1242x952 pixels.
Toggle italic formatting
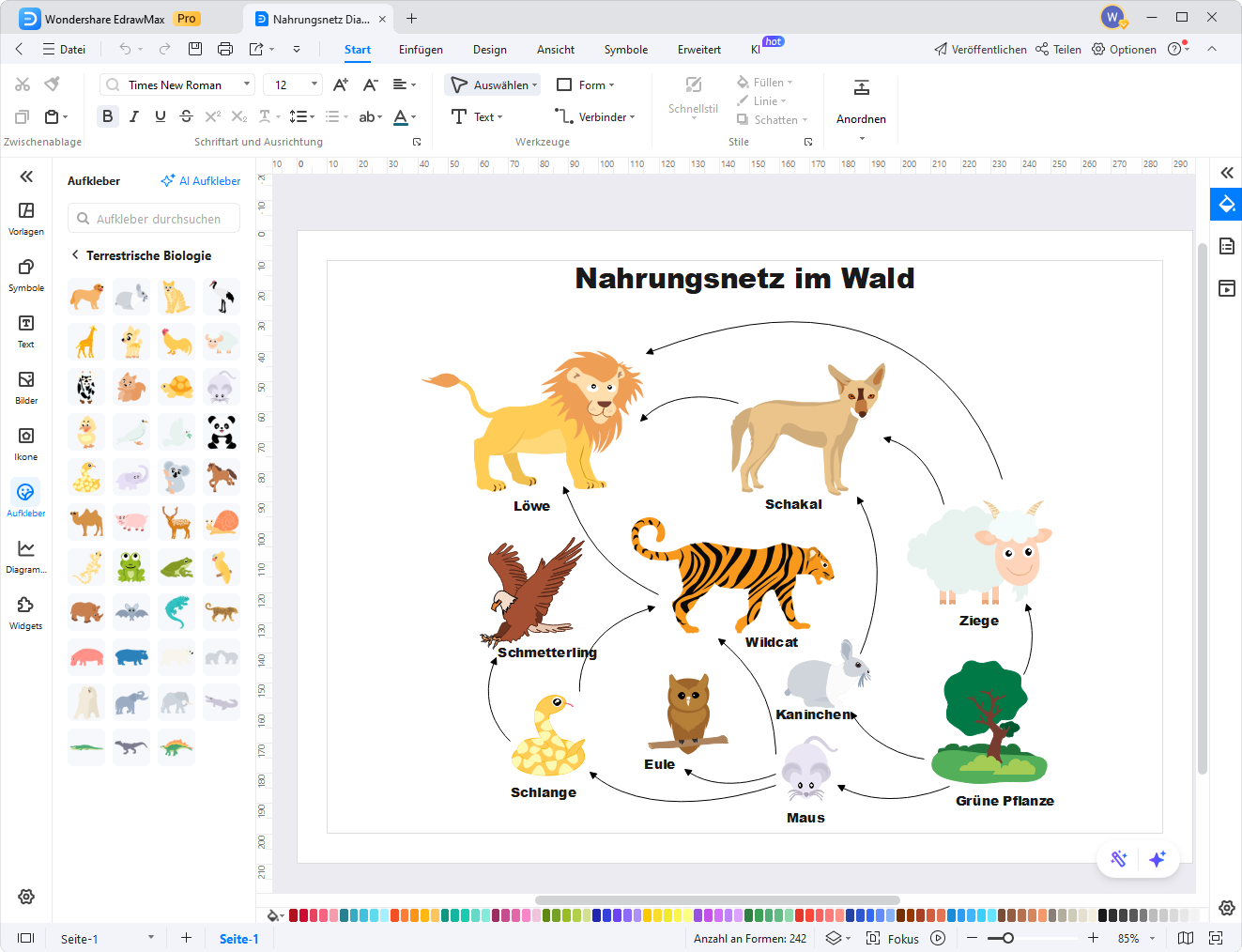click(133, 115)
